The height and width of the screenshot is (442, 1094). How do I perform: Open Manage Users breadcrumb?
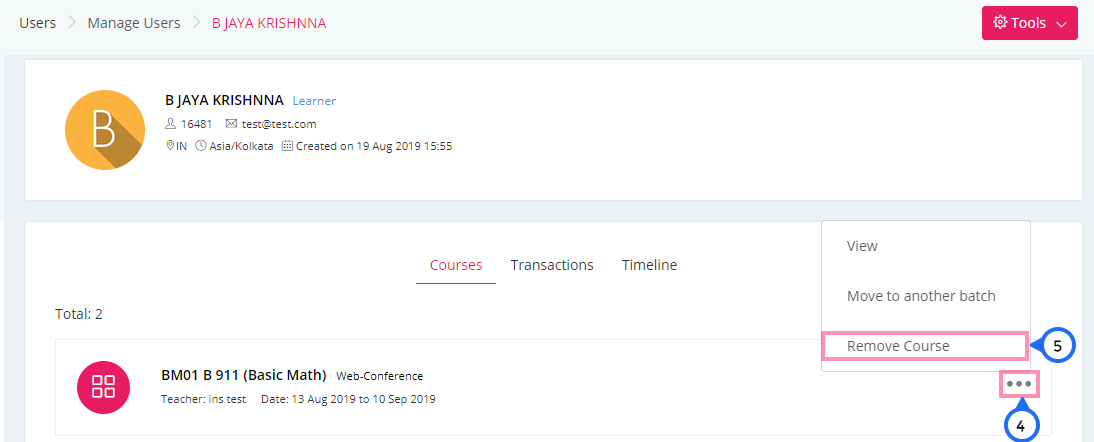point(134,23)
